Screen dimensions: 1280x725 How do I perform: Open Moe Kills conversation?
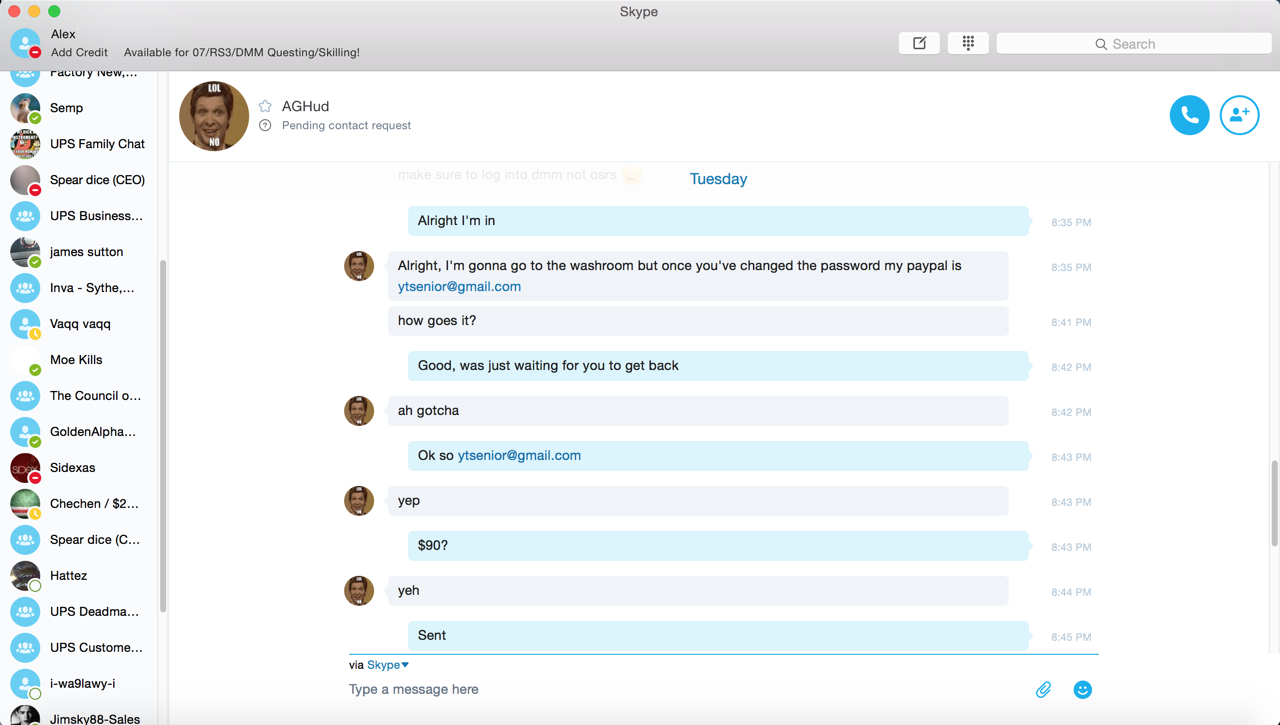pos(80,360)
